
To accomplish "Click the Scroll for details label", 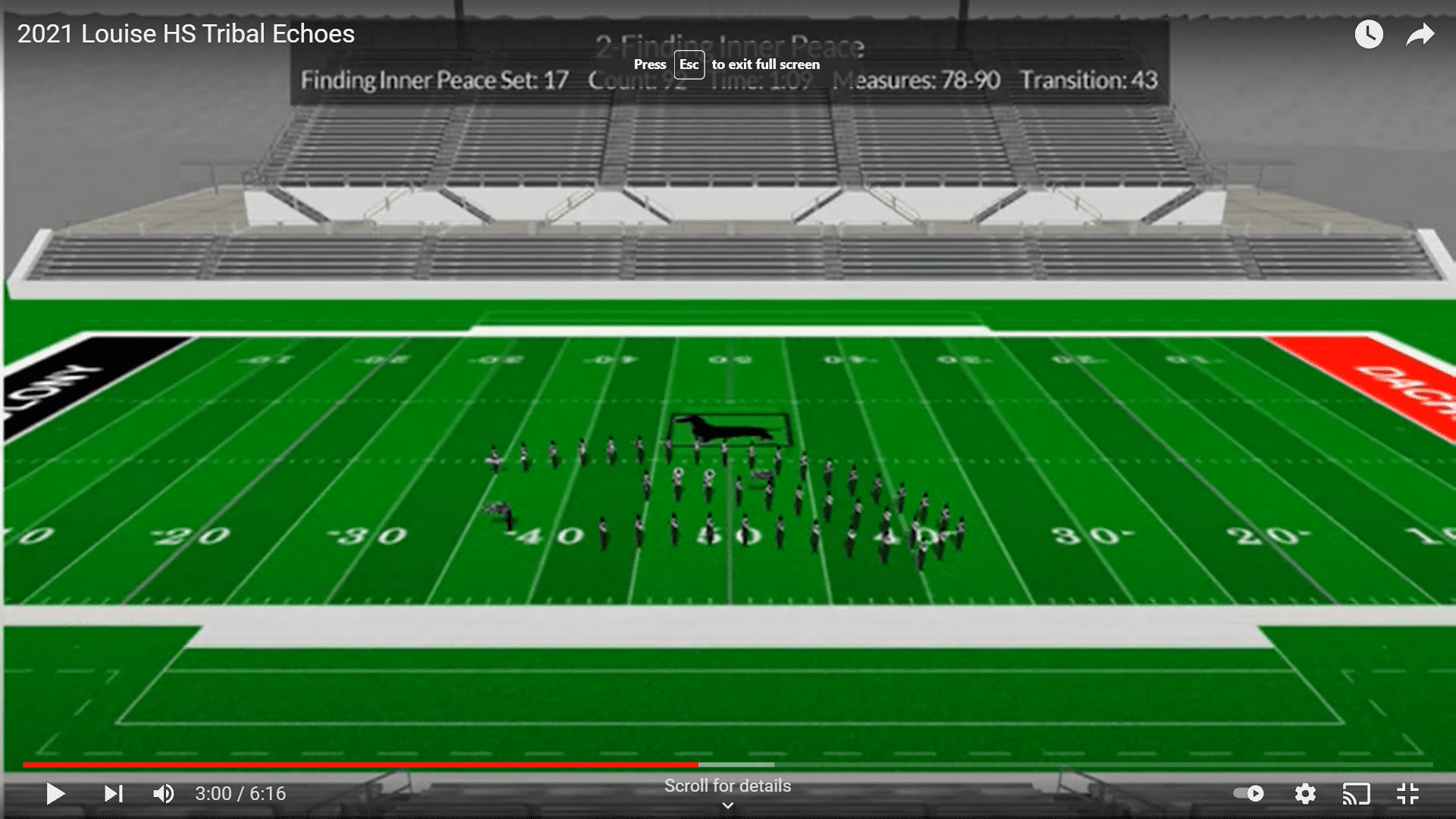I will tap(728, 786).
